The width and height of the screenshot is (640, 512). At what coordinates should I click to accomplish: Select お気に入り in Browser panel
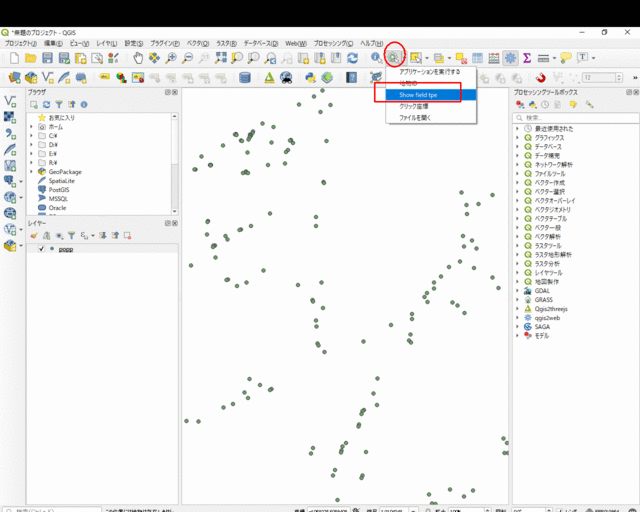point(61,118)
